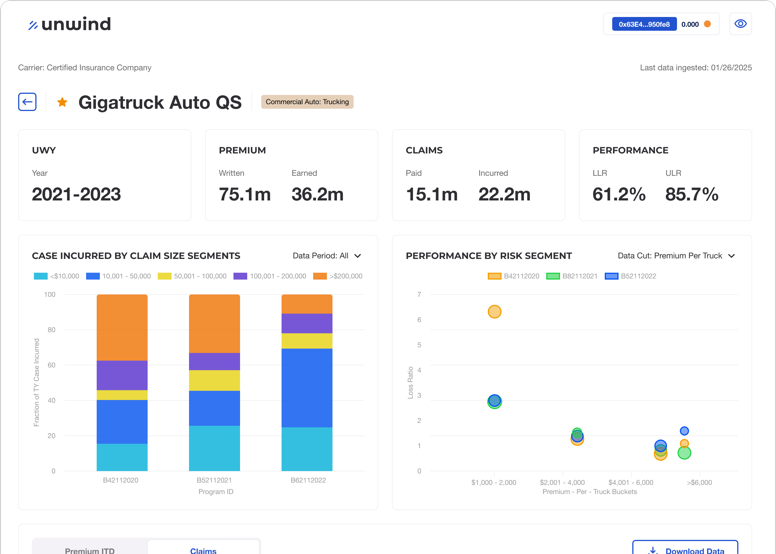Toggle the B52112022 scatter legend item
This screenshot has width=776, height=554.
[630, 276]
